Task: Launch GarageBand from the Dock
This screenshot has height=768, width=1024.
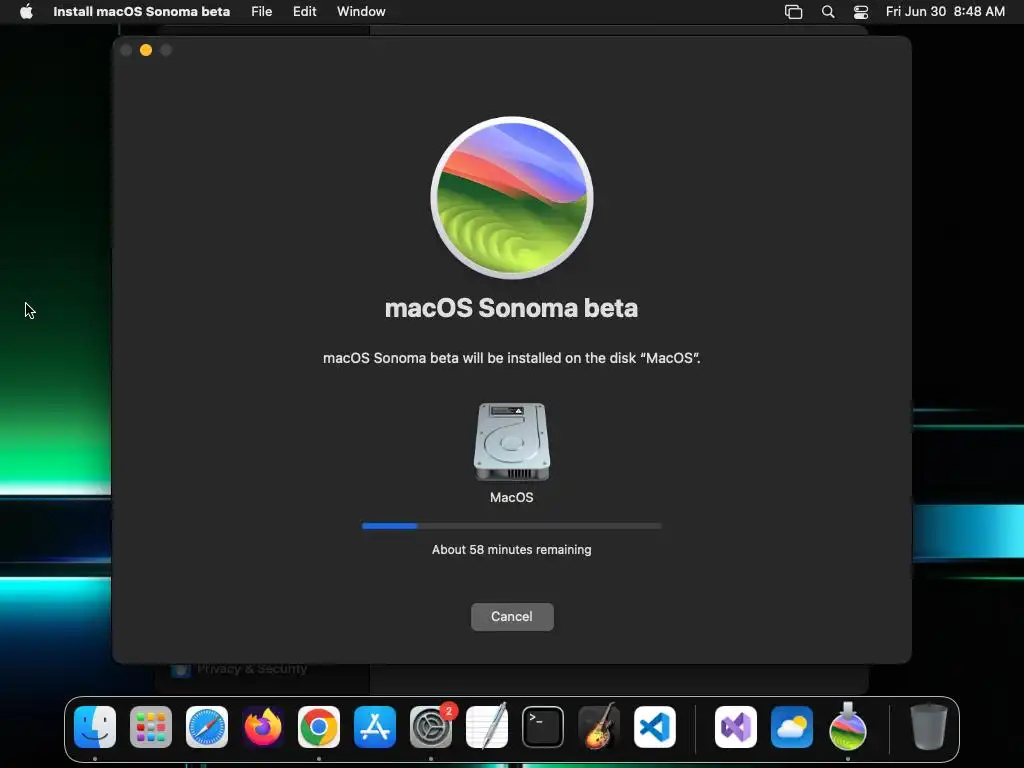Action: [x=599, y=727]
